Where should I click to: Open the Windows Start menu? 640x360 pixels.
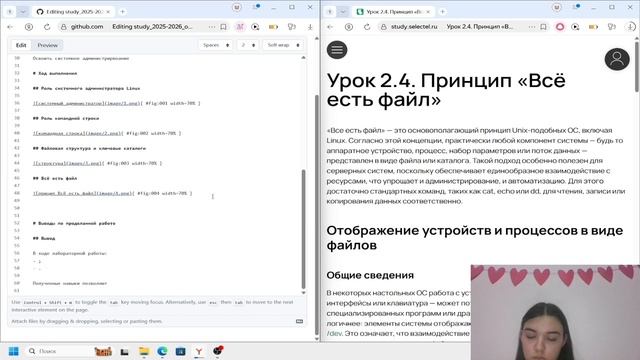tap(13, 351)
